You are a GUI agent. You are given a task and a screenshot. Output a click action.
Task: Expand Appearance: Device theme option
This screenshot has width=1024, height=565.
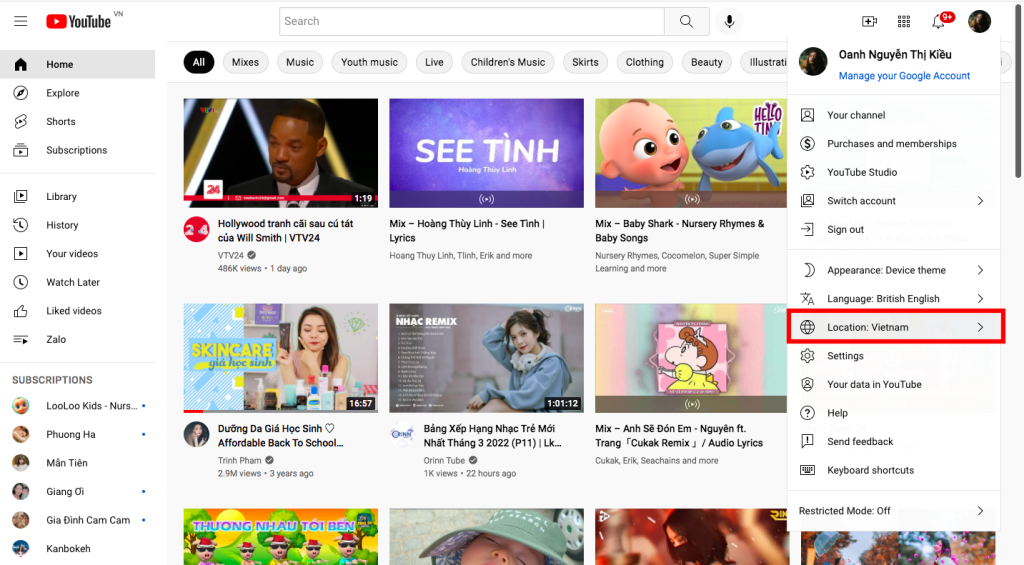tap(893, 270)
